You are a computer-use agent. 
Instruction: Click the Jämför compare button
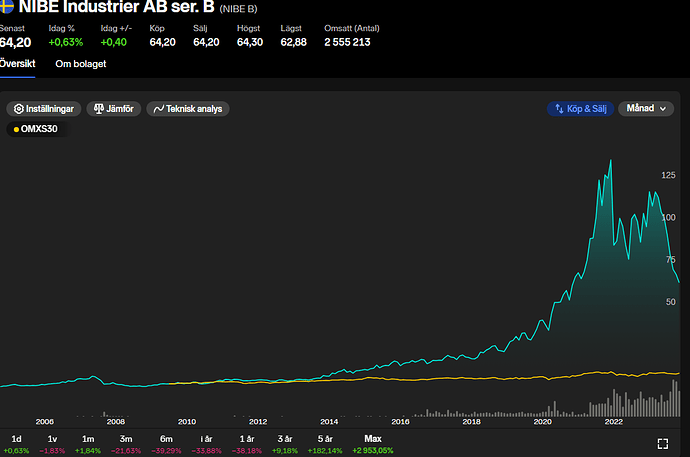[114, 108]
